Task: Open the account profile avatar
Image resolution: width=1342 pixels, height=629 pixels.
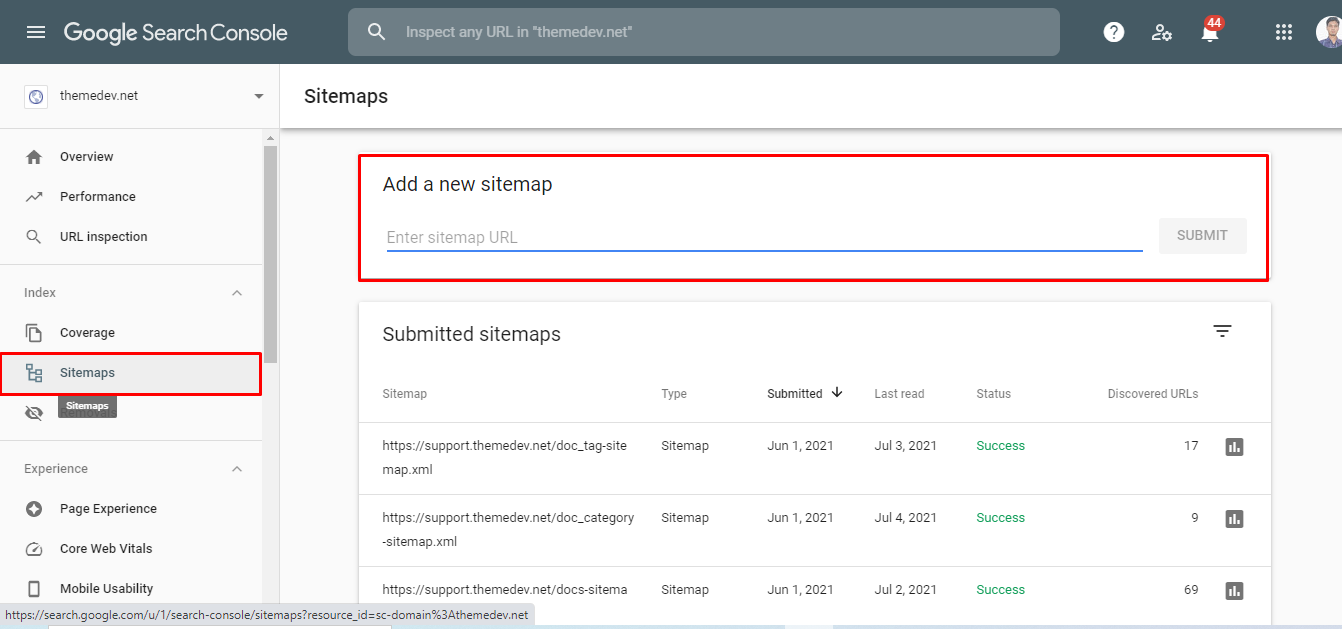Action: [x=1329, y=32]
